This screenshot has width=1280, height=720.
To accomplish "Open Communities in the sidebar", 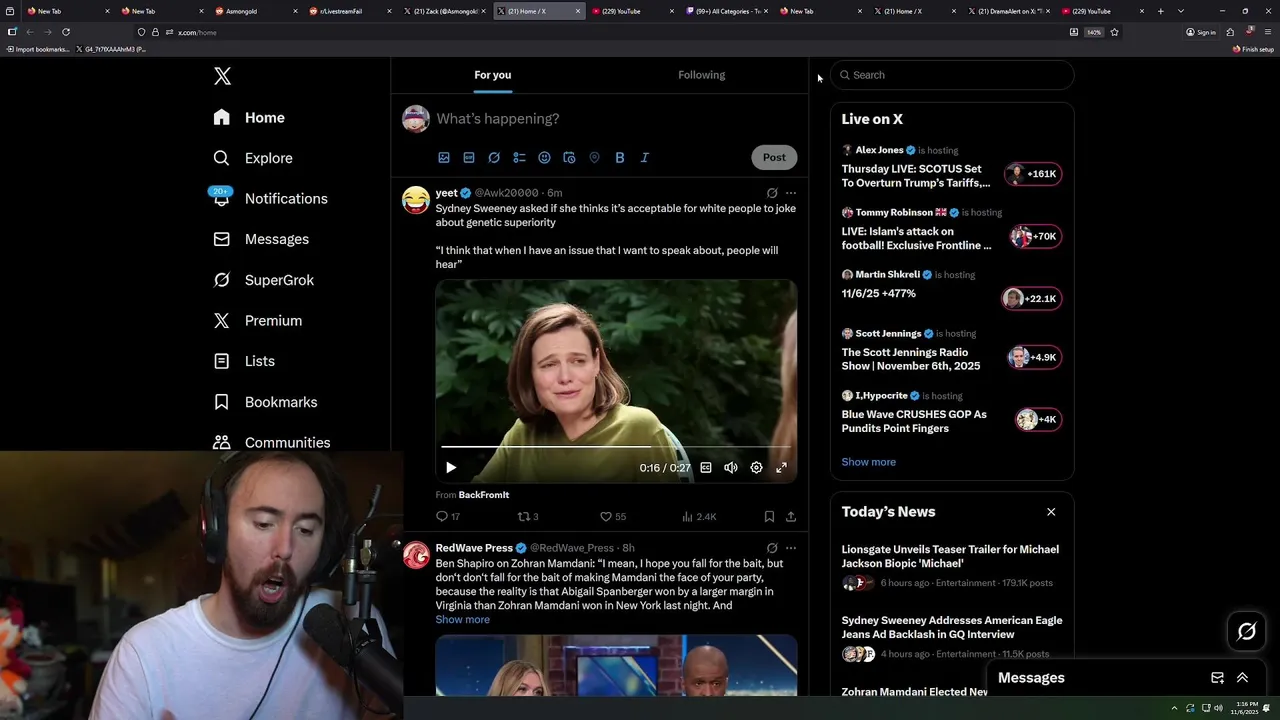I will click(272, 442).
